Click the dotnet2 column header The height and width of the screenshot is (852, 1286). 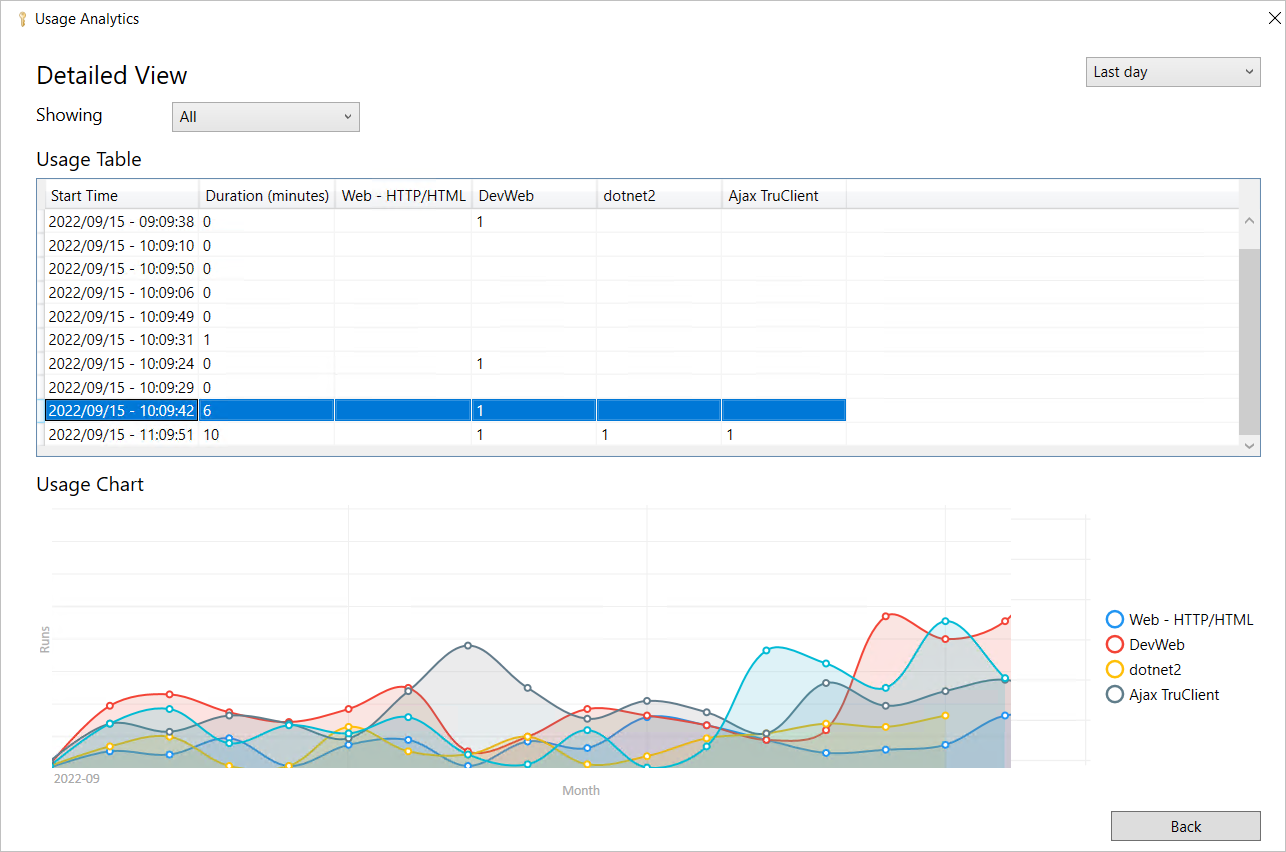(x=658, y=196)
